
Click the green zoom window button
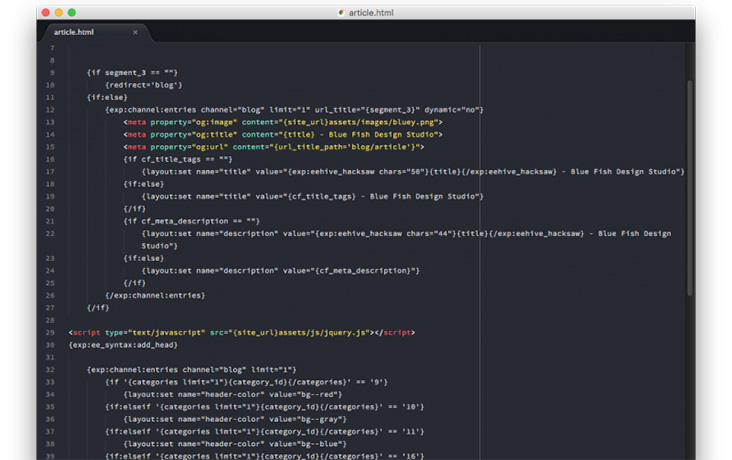[72, 13]
